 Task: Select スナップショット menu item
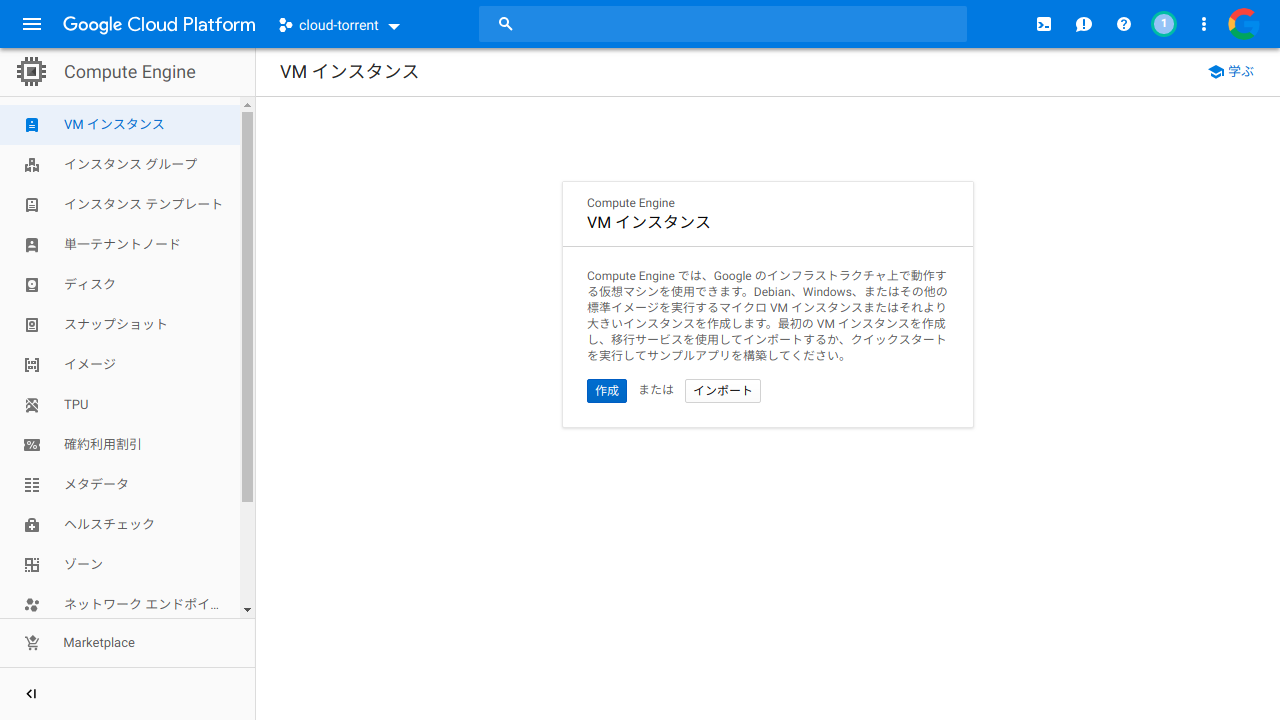coord(120,325)
